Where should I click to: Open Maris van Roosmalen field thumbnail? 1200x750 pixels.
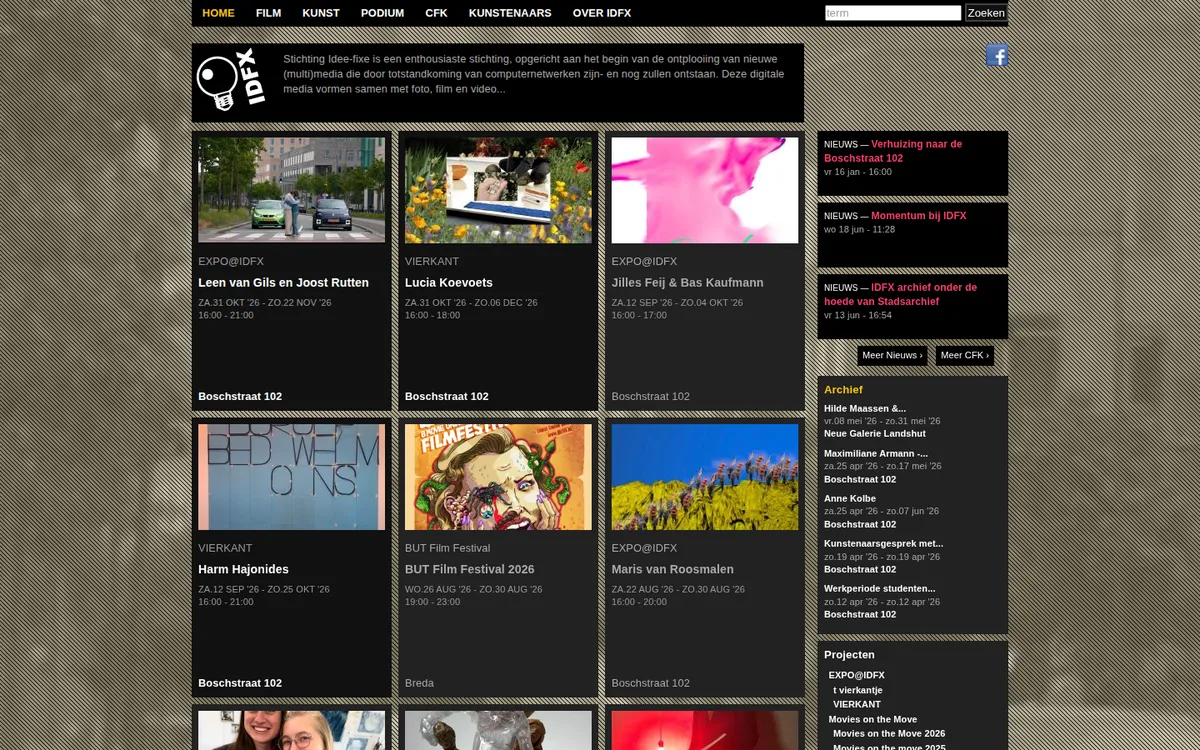coord(705,477)
